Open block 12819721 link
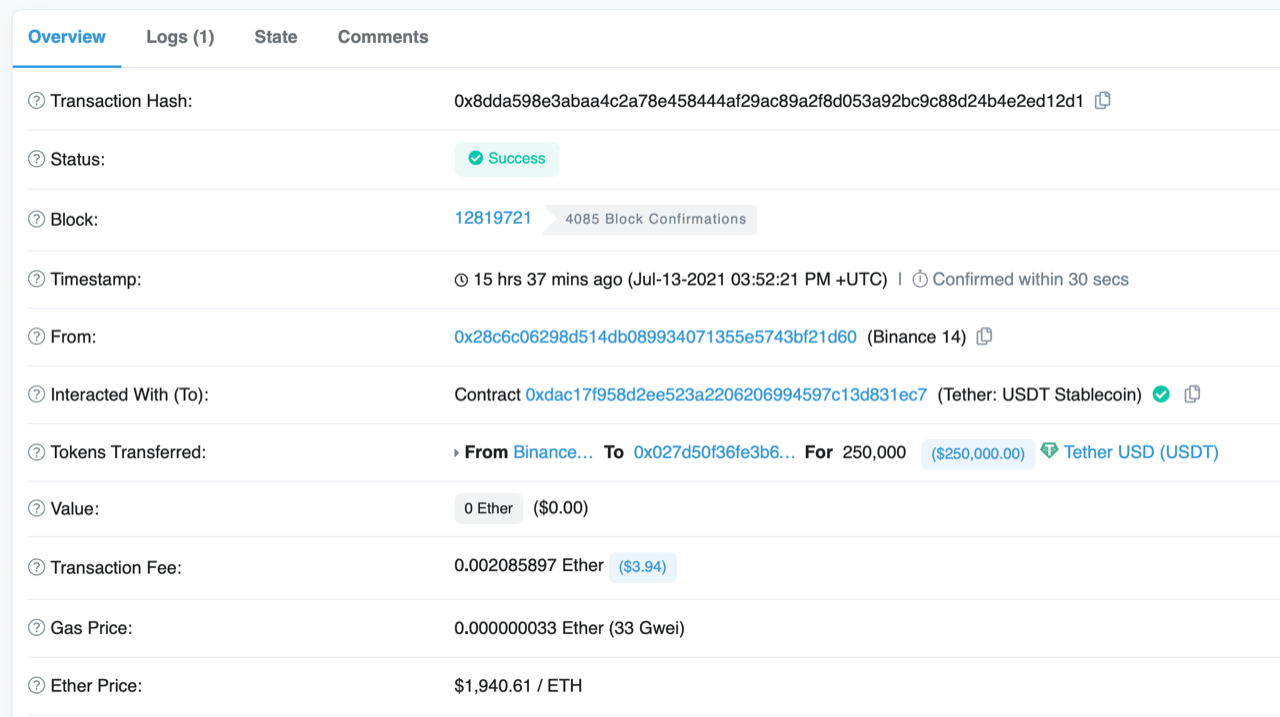This screenshot has height=717, width=1280. 493,218
